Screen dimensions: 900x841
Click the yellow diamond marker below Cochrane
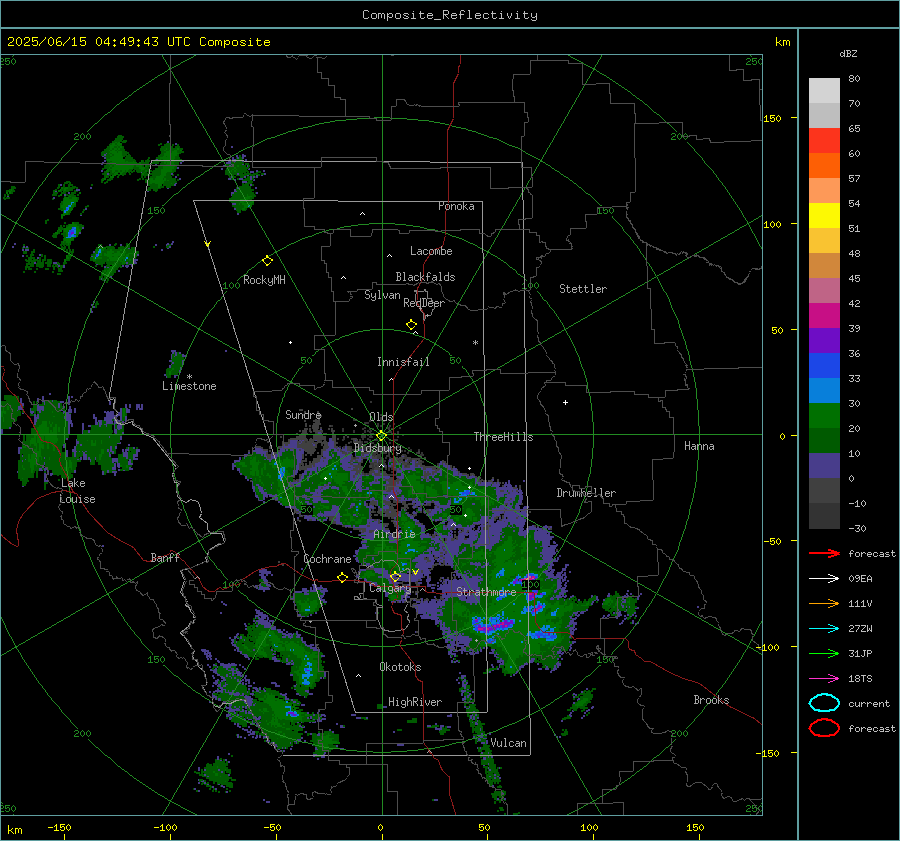point(342,577)
